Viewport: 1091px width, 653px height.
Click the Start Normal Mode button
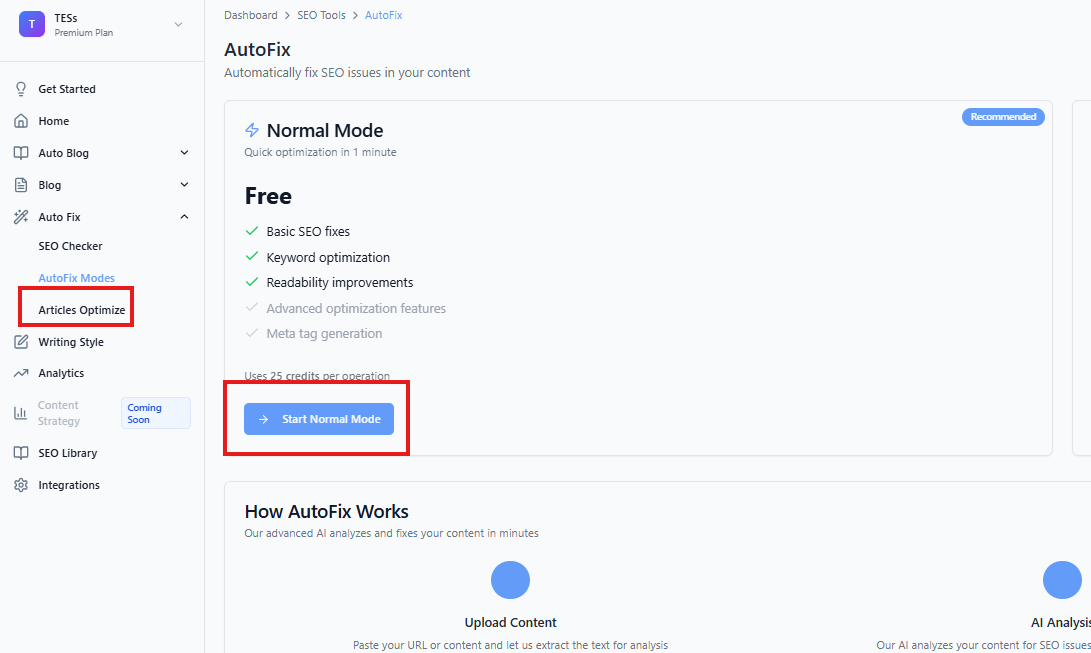319,419
